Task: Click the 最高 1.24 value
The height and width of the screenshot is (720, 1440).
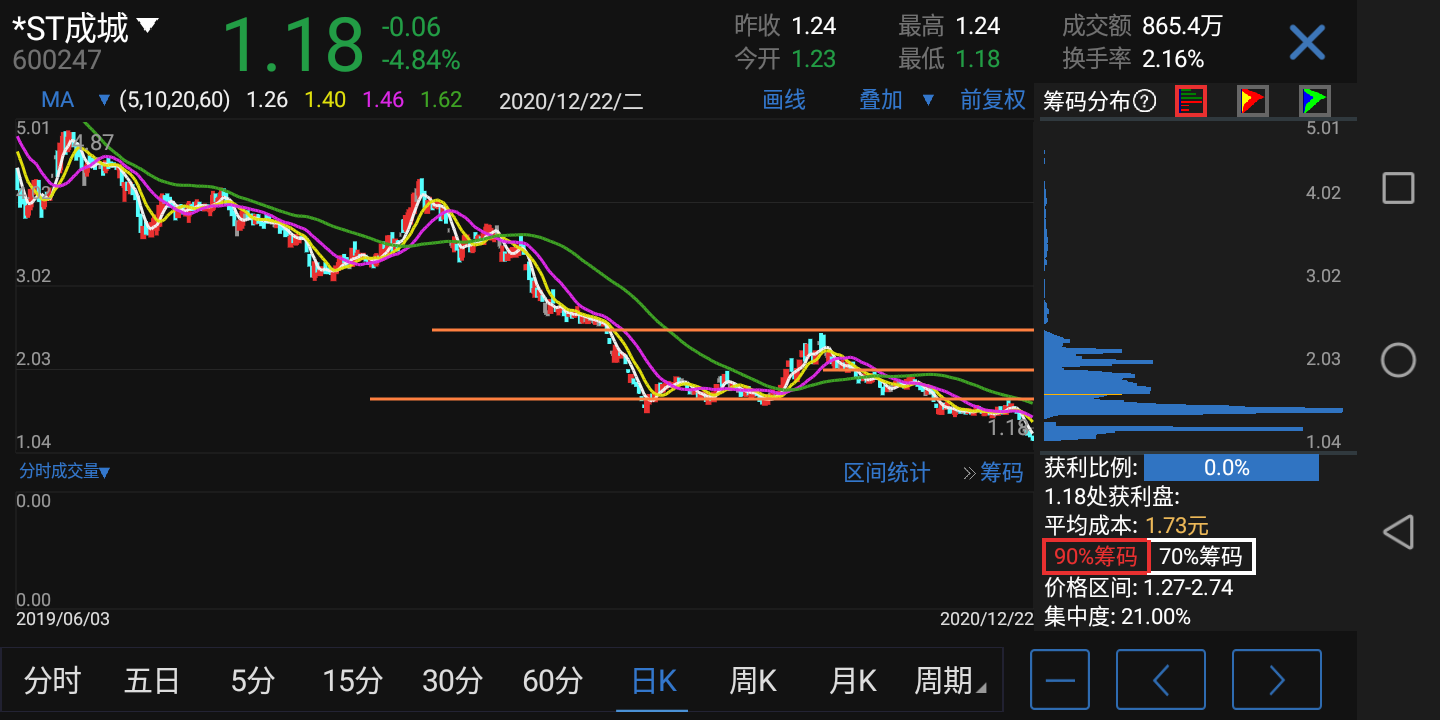Action: click(x=978, y=26)
